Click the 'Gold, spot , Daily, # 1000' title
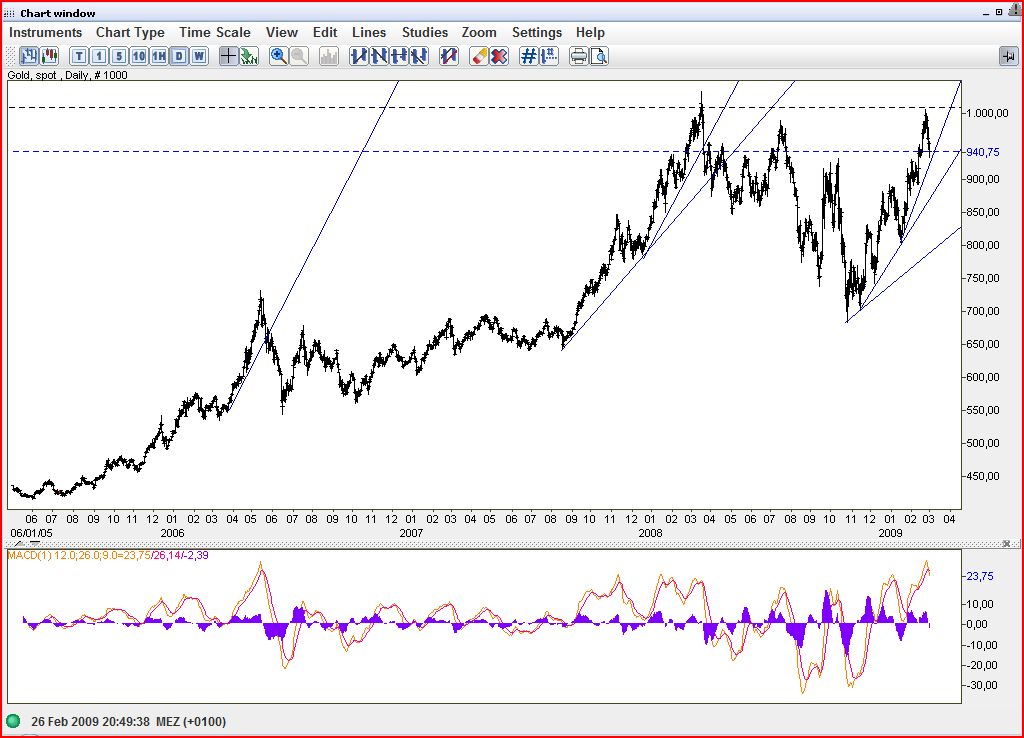The image size is (1024, 738). click(x=67, y=75)
